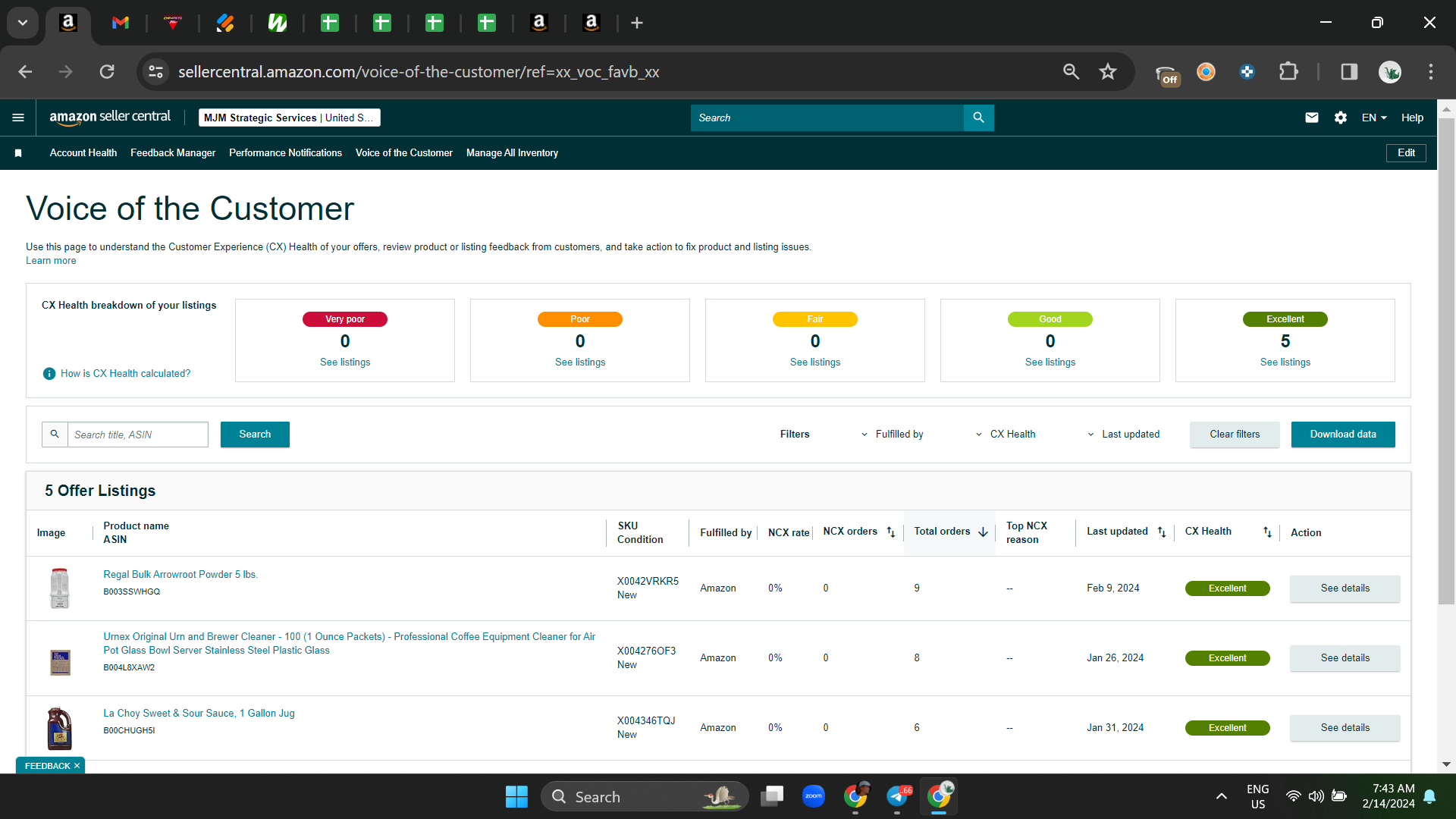
Task: Show hidden system tray icons chevron
Action: [x=1221, y=796]
